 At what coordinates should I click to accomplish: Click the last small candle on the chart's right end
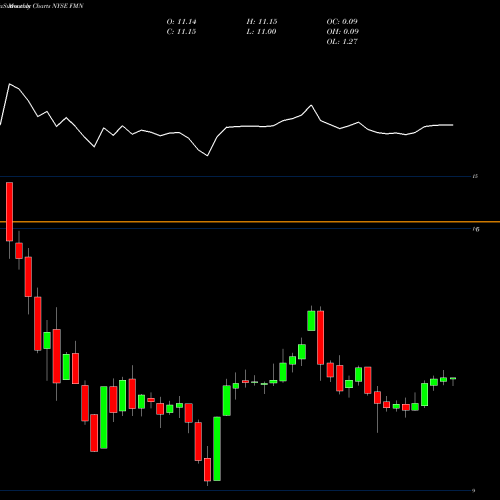(453, 379)
